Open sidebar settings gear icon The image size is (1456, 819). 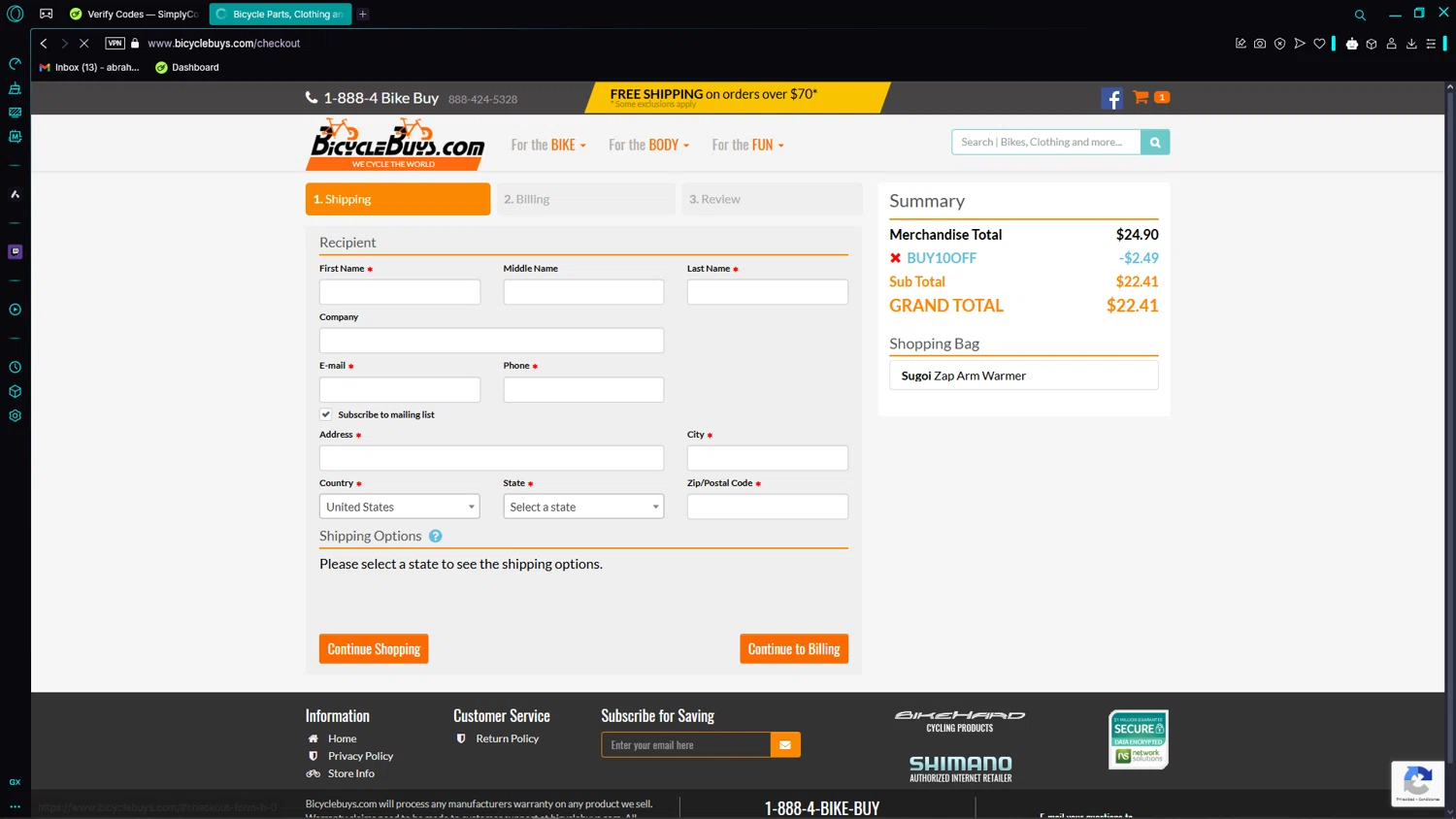pyautogui.click(x=15, y=416)
